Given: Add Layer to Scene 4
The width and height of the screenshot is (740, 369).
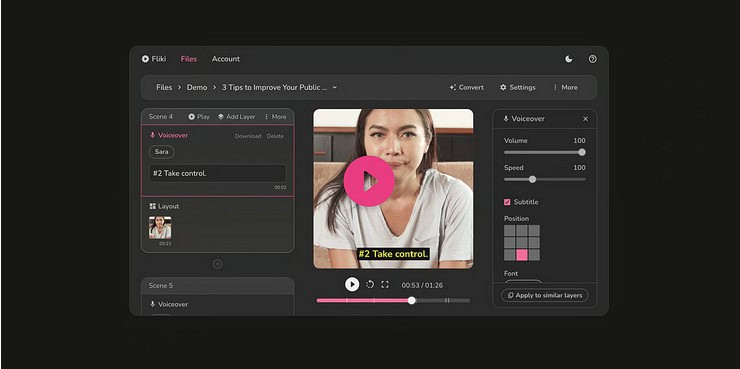Looking at the screenshot, I should [x=236, y=117].
